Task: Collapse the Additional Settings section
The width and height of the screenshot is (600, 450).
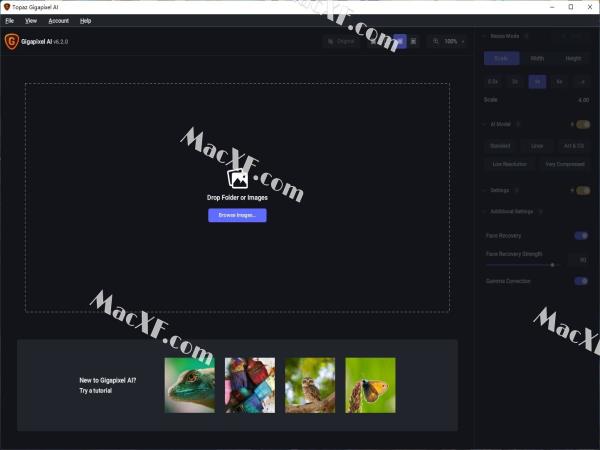Action: pos(484,211)
